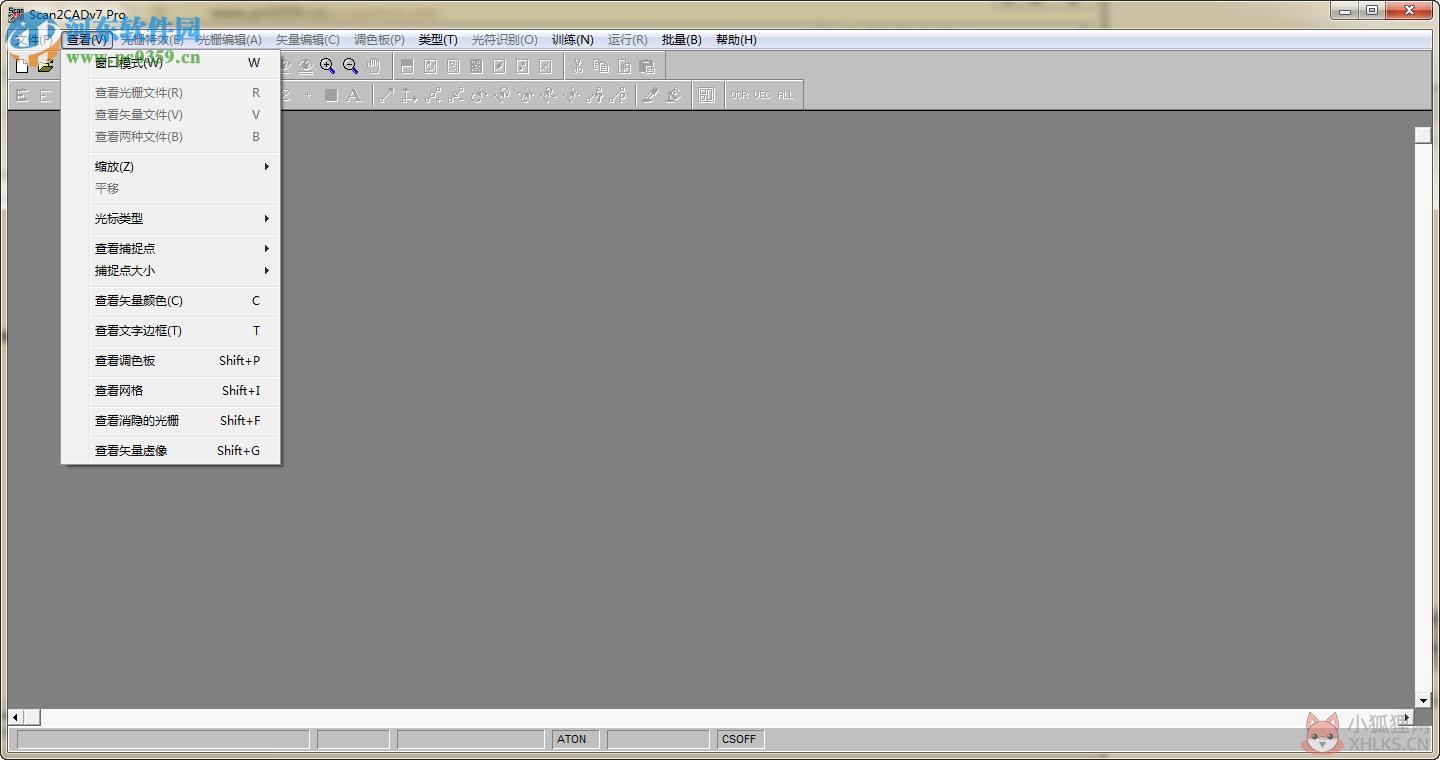Click the vertical scrollbar down arrow
Viewport: 1440px width, 760px height.
1424,701
